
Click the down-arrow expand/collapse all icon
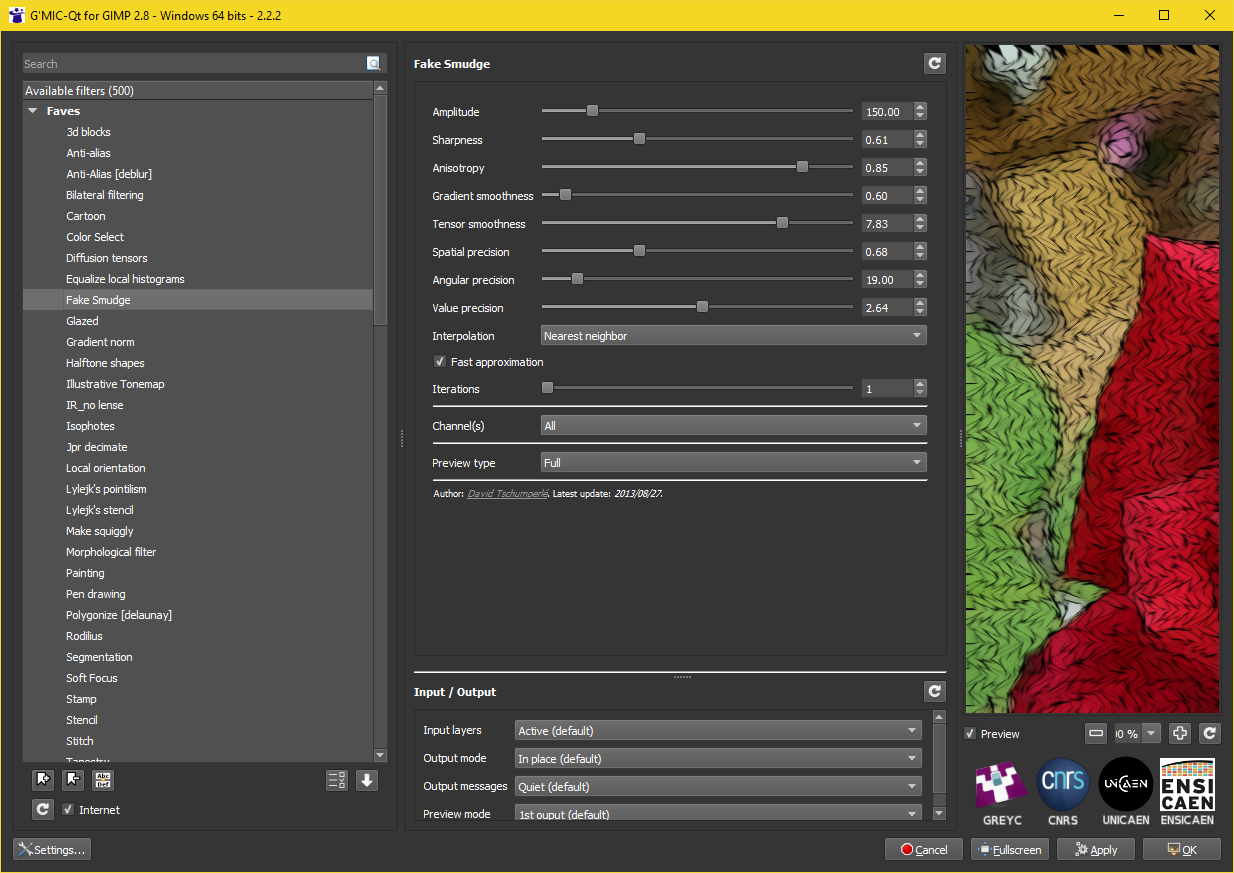(367, 780)
